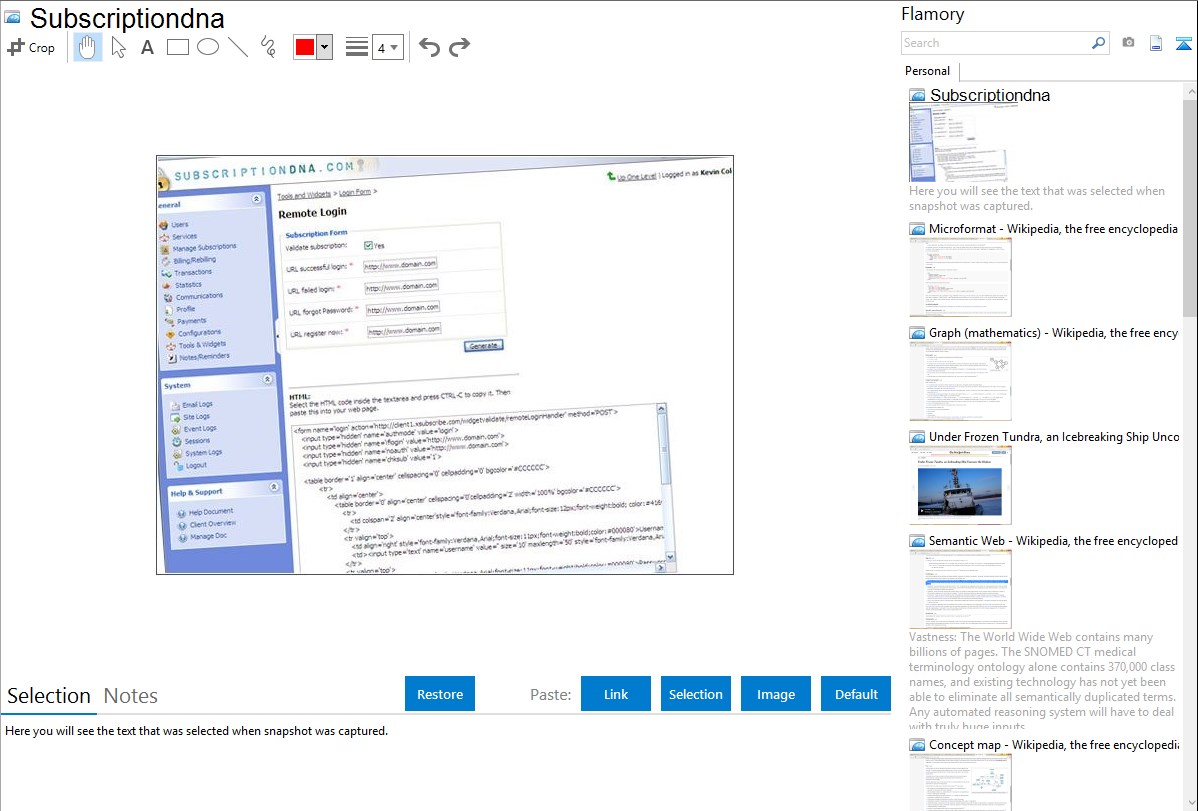Open Under Frozen Tundra snapshot title
Viewport: 1198px width, 811px height.
tap(1054, 436)
